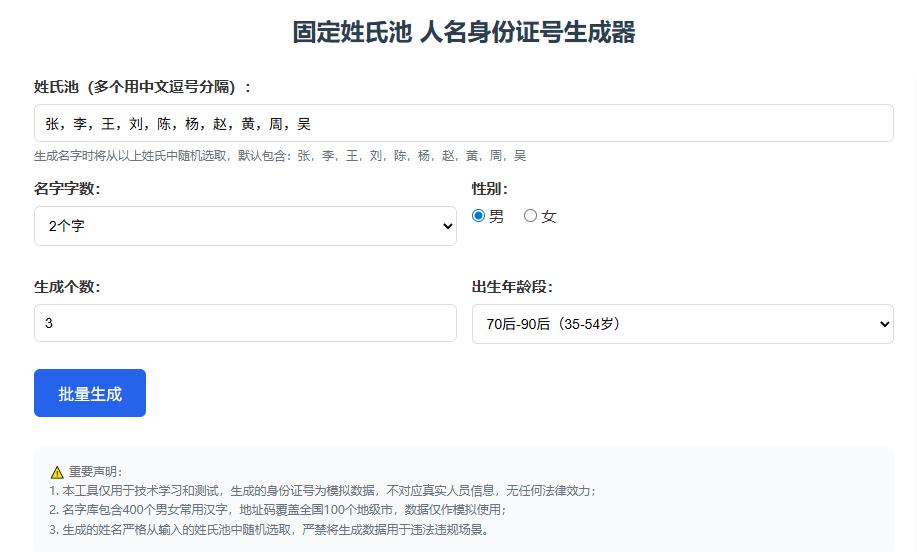Viewport: 917px width, 552px height.
Task: Click the warning triangle icon beside 重要声明
Action: click(56, 472)
